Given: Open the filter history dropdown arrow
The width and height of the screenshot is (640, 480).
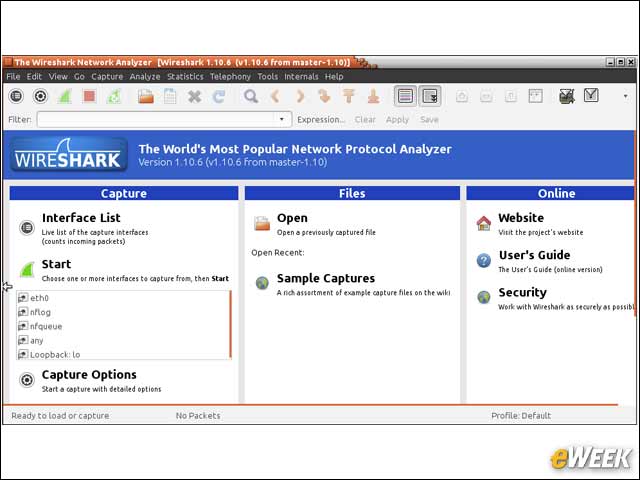Looking at the screenshot, I should click(282, 119).
